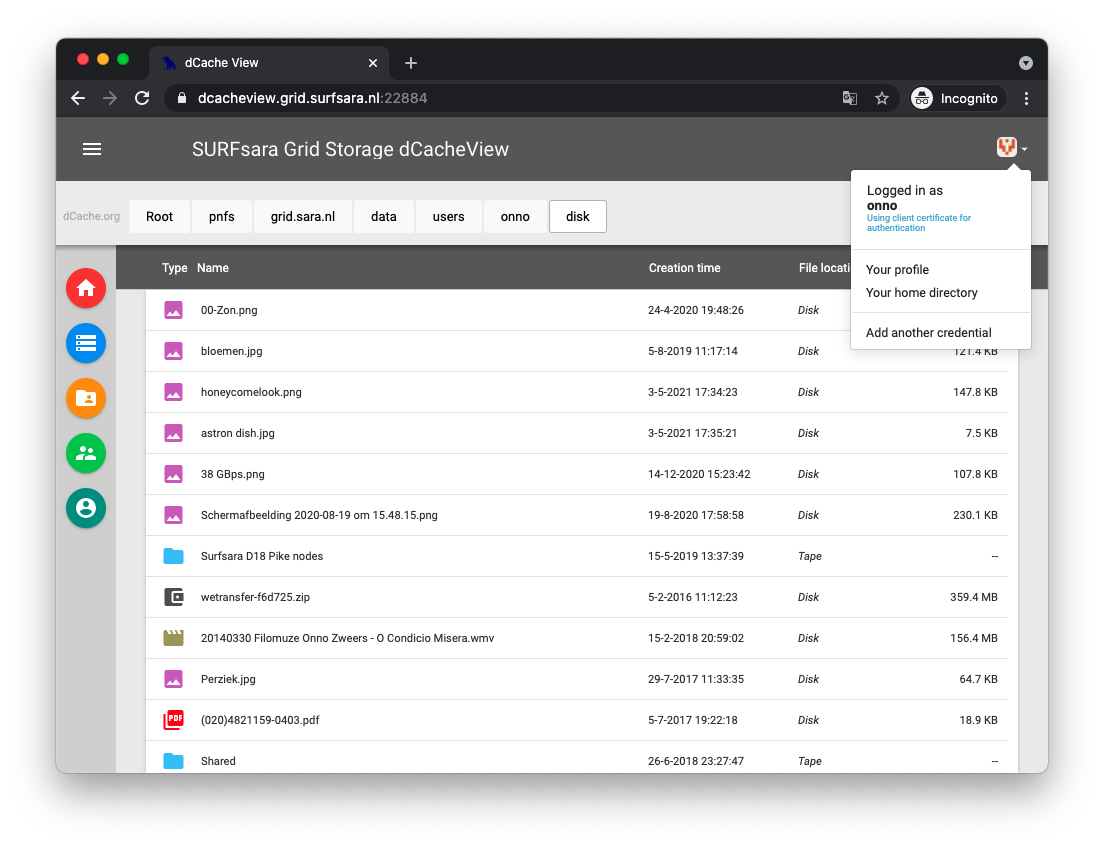Click image icon for astron dish.jpg

point(173,433)
